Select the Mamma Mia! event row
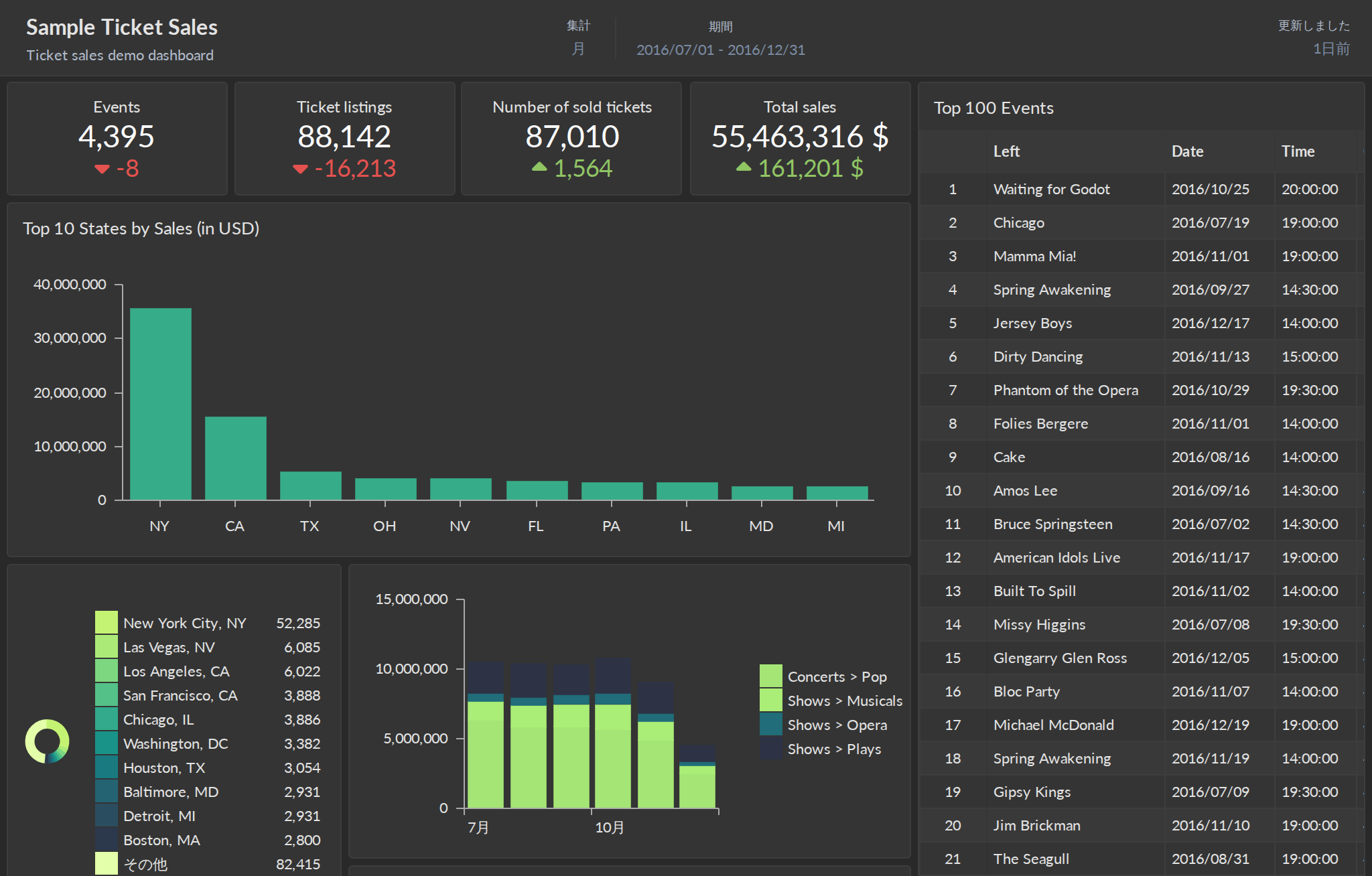The image size is (1372, 876). click(1142, 256)
